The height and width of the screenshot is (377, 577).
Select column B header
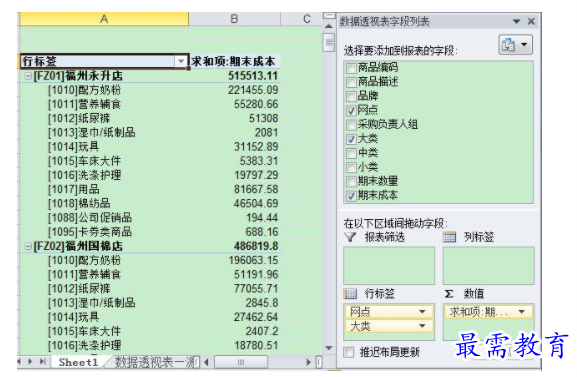234,19
